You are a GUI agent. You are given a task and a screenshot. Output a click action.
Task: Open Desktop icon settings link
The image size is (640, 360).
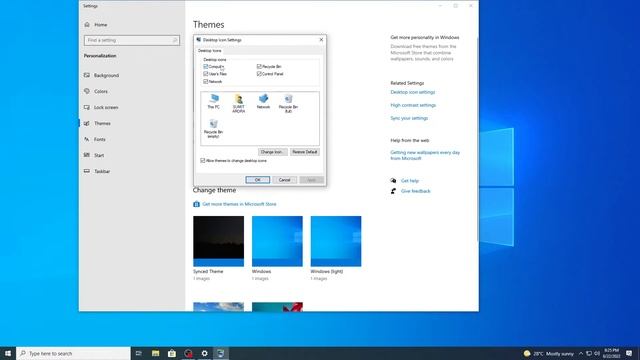(413, 92)
